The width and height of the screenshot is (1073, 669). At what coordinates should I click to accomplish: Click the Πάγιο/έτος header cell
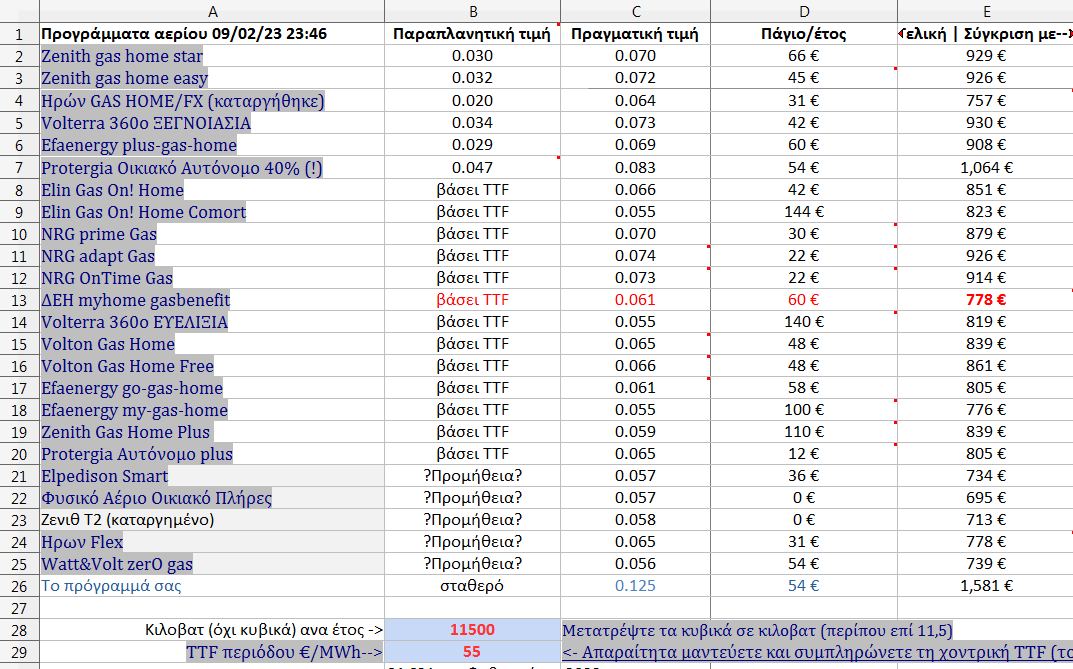tap(804, 34)
